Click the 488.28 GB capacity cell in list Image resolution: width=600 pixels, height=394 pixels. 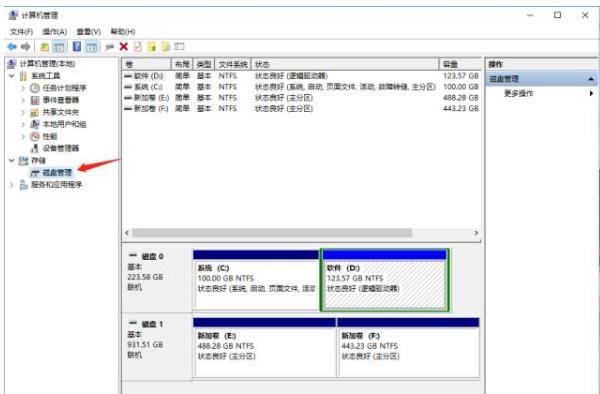pyautogui.click(x=461, y=98)
